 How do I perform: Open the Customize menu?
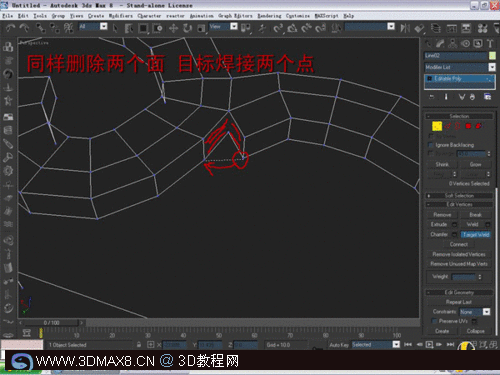point(298,16)
